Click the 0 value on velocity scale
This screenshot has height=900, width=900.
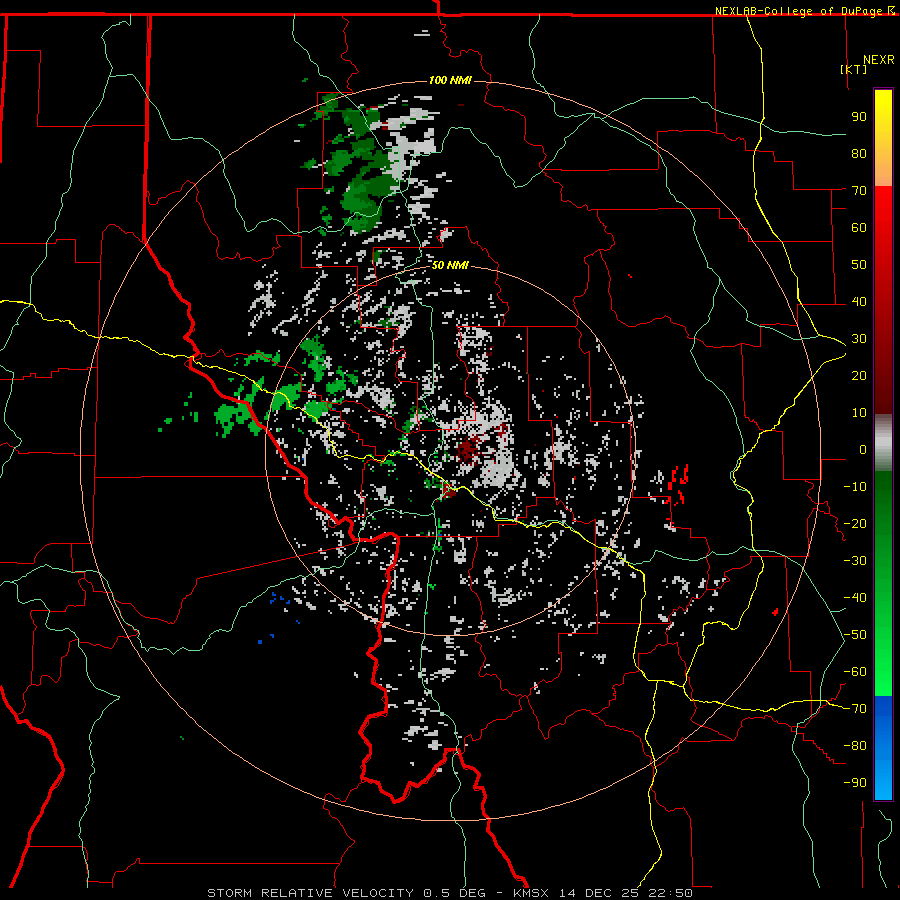tap(863, 449)
